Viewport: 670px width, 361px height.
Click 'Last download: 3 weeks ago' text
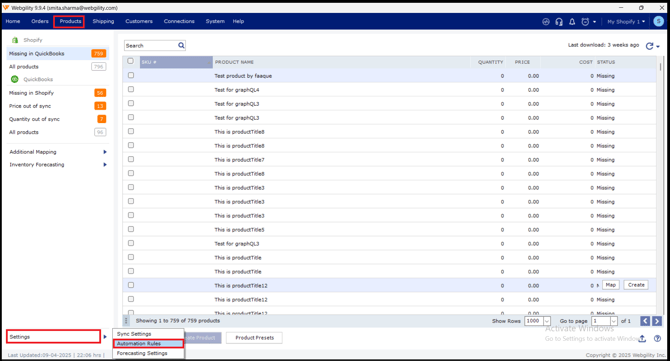pyautogui.click(x=603, y=45)
